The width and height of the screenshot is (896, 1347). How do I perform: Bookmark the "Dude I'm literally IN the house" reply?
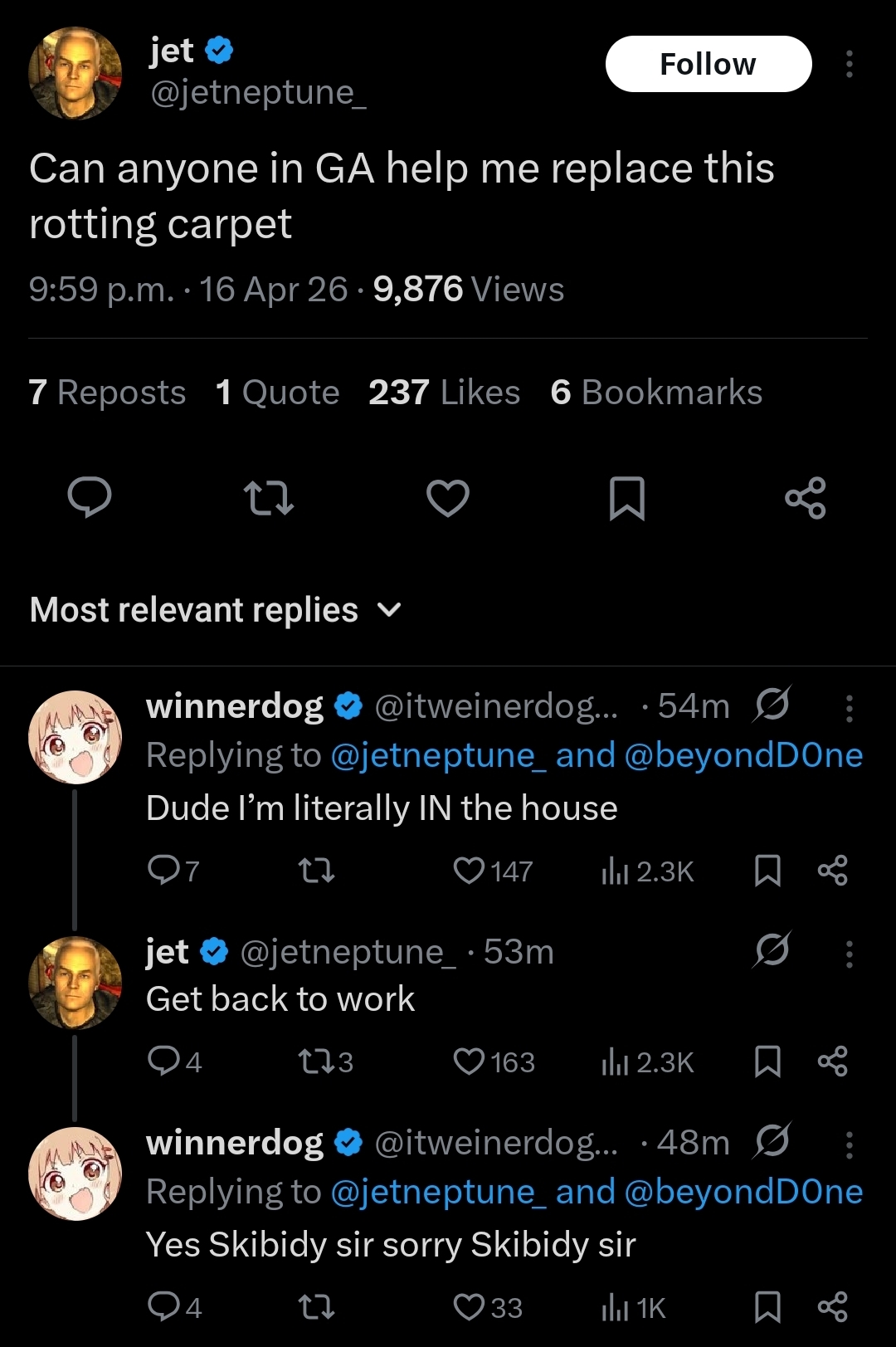pos(767,871)
